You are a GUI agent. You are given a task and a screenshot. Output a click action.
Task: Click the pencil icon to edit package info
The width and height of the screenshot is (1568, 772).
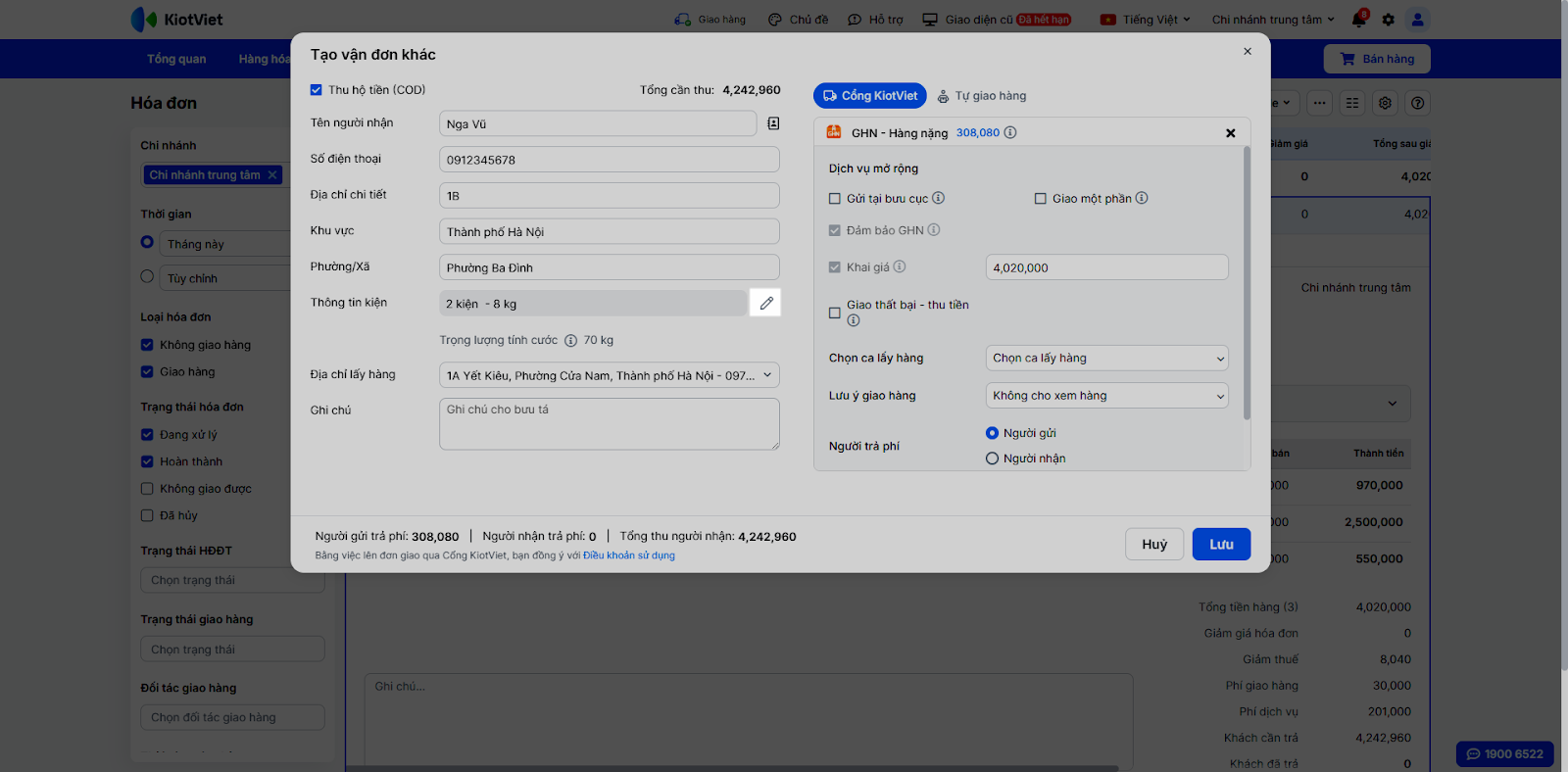[766, 304]
